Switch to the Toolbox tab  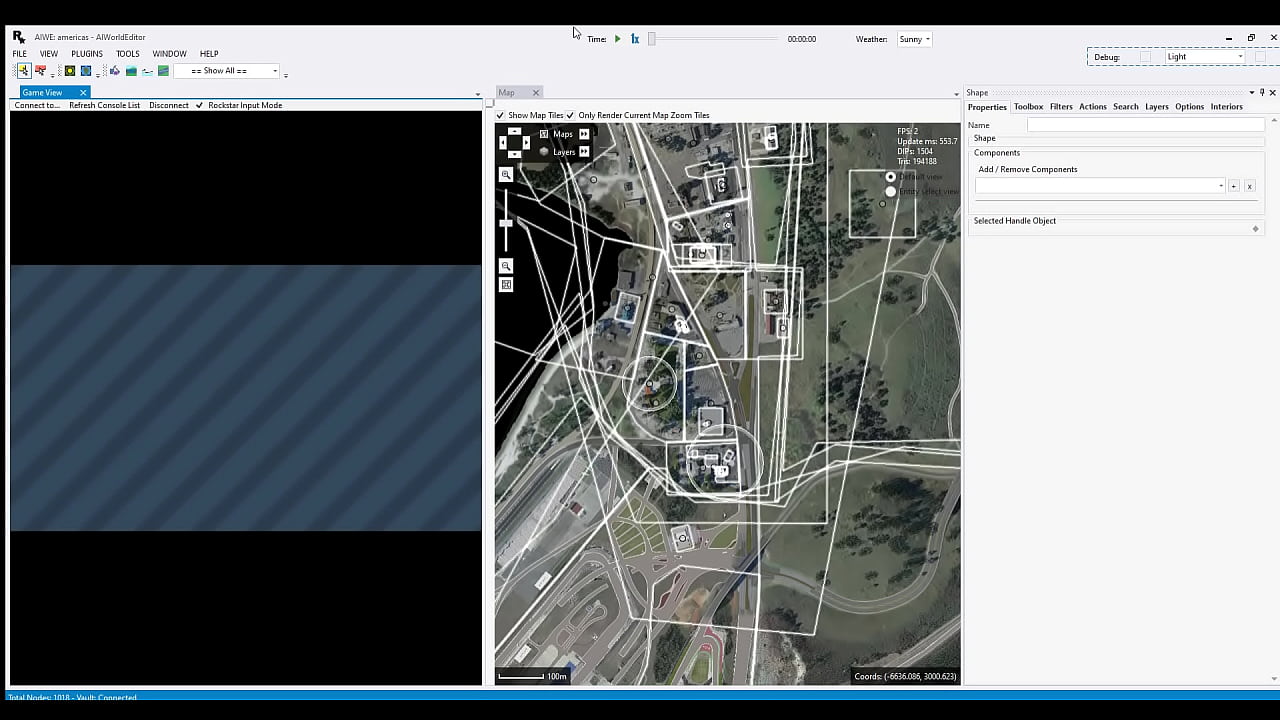click(1028, 107)
